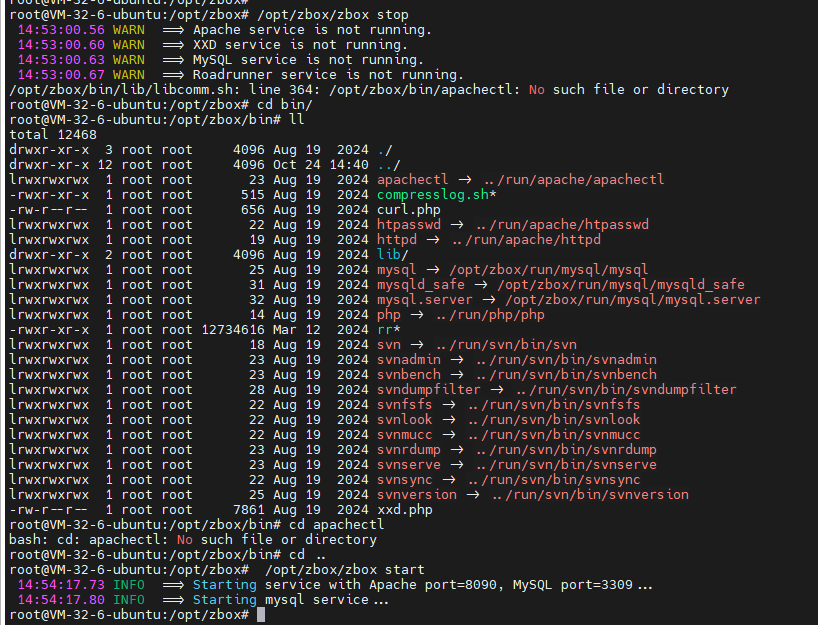Click the 'php' symlink name
Viewport: 818px width, 625px height.
(389, 315)
